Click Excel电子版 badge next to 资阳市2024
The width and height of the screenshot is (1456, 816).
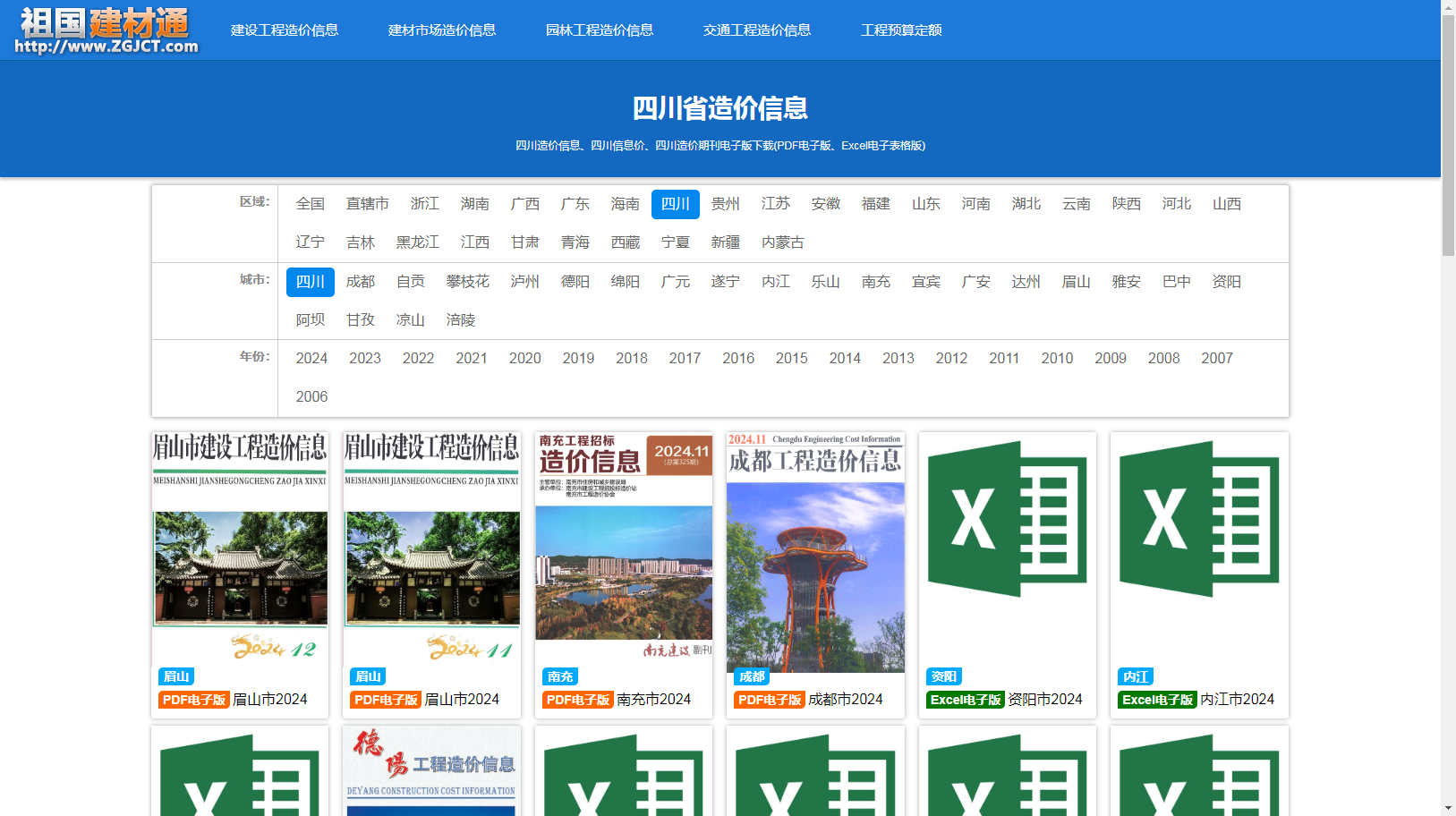tap(966, 700)
